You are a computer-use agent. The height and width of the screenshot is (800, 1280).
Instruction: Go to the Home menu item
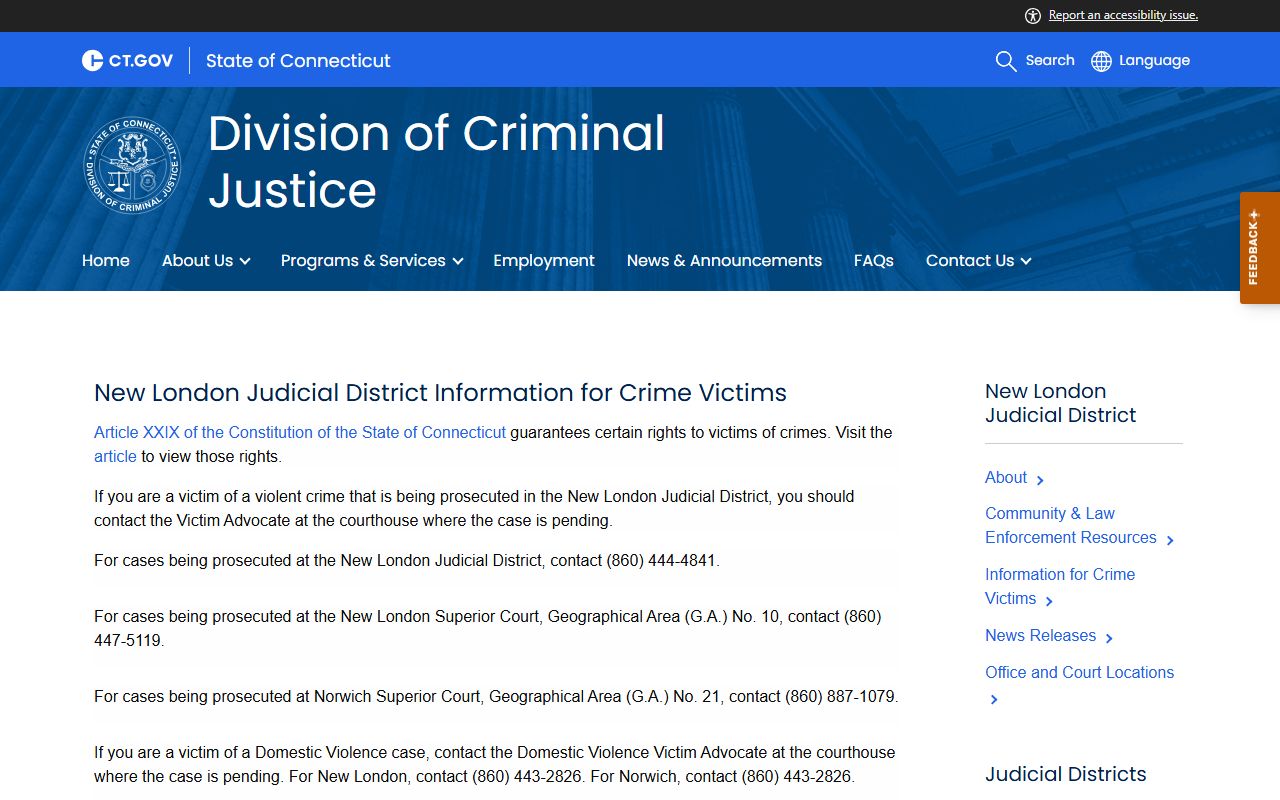coord(106,260)
